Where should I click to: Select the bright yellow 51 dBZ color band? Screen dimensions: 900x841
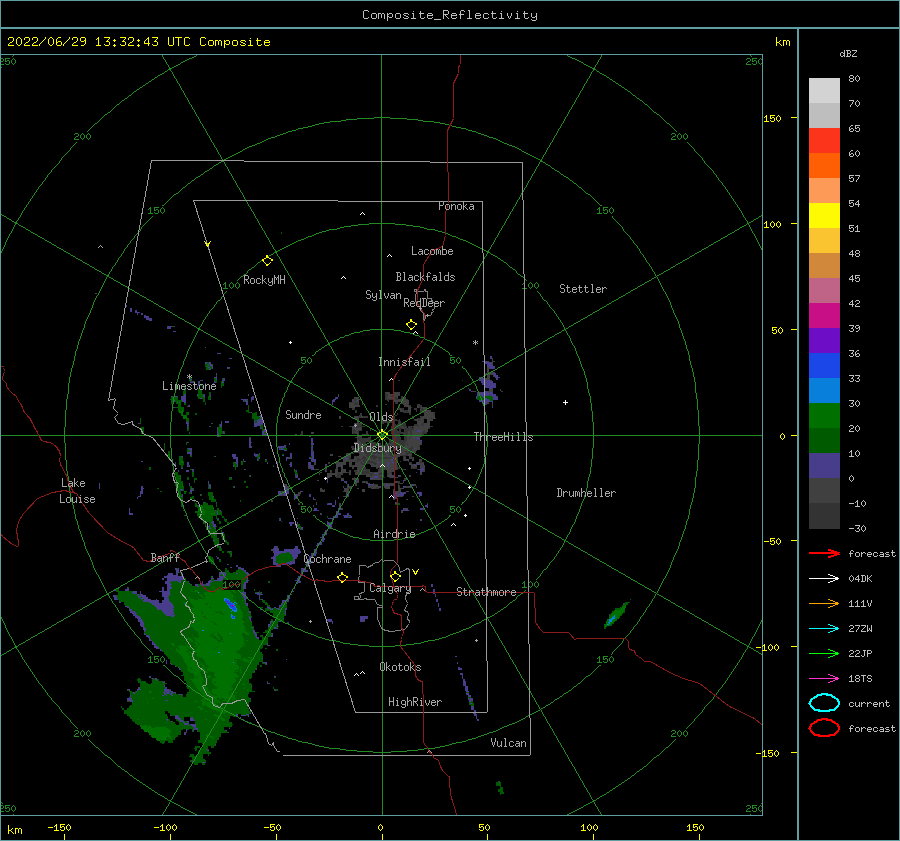coord(824,216)
